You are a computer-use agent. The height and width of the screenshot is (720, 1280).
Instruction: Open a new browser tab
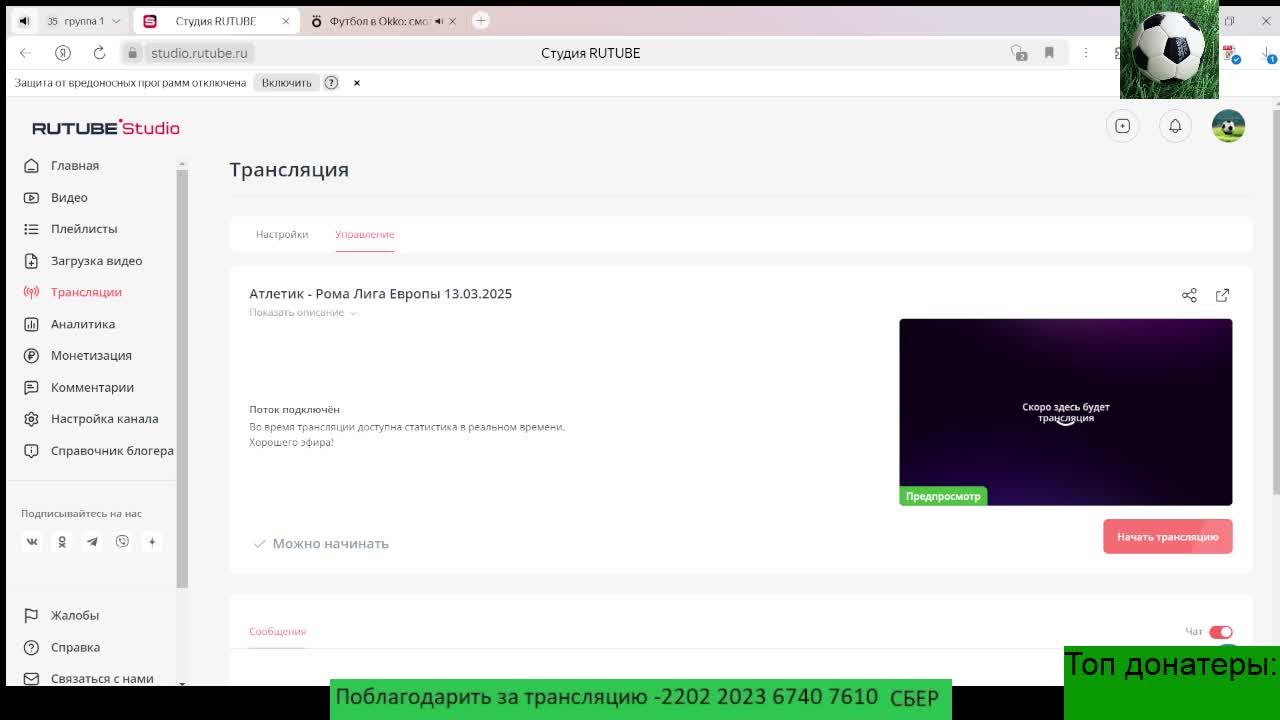(x=481, y=20)
